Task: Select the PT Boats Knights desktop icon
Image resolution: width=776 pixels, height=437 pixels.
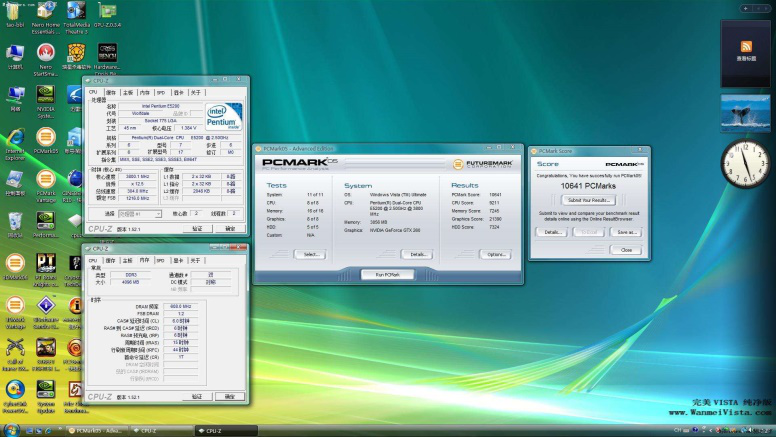Action: pos(45,270)
